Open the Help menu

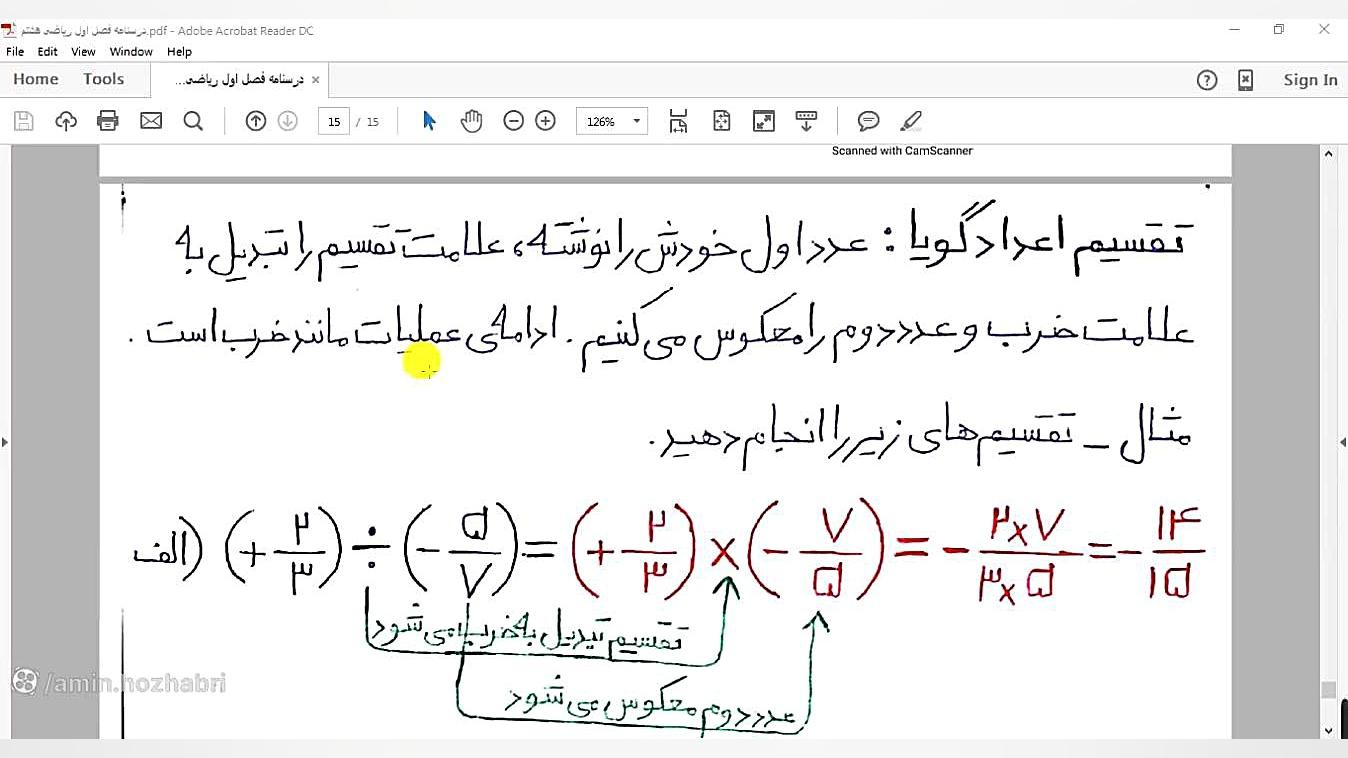[180, 52]
